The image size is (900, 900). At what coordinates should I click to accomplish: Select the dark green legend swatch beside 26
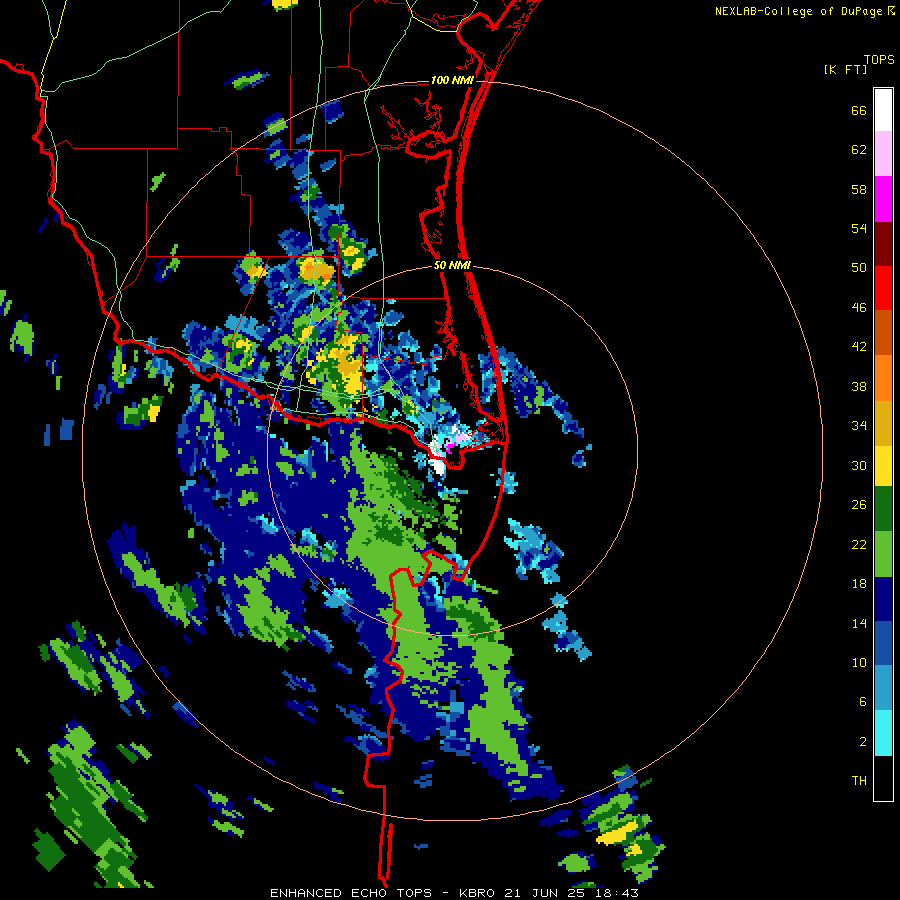(883, 509)
